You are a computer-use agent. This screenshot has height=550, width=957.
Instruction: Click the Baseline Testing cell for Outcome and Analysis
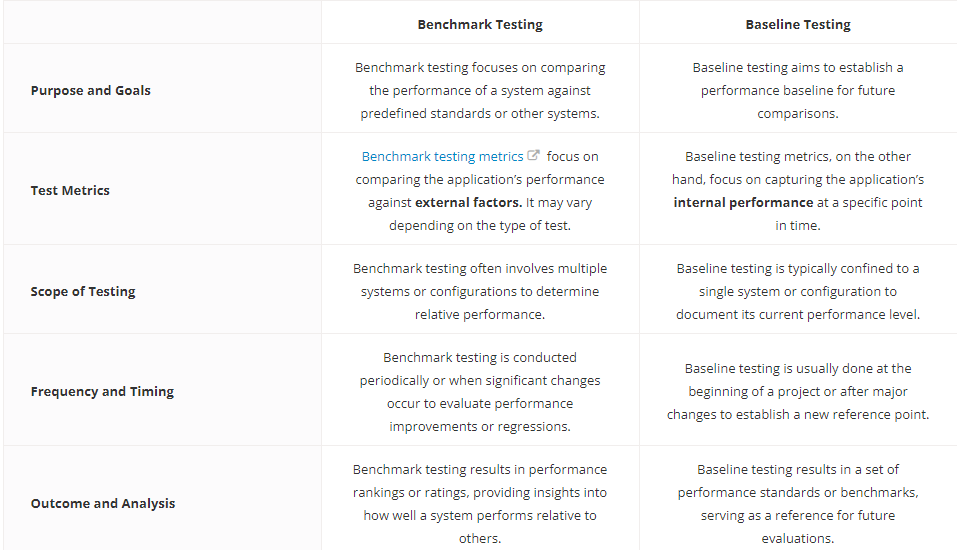pos(798,503)
